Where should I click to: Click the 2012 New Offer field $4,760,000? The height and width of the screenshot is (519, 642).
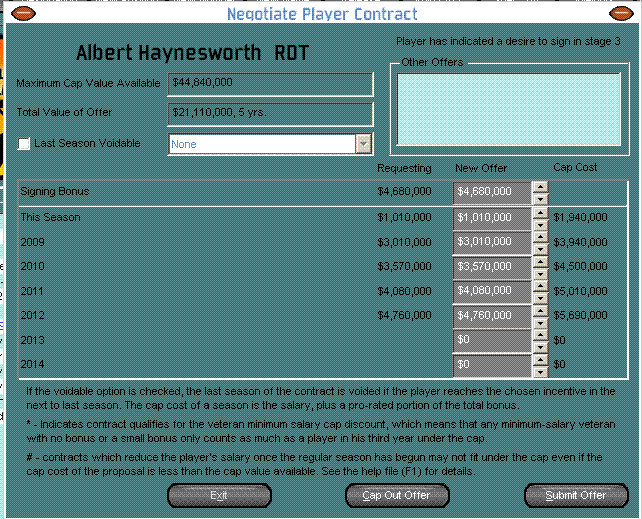tap(492, 316)
